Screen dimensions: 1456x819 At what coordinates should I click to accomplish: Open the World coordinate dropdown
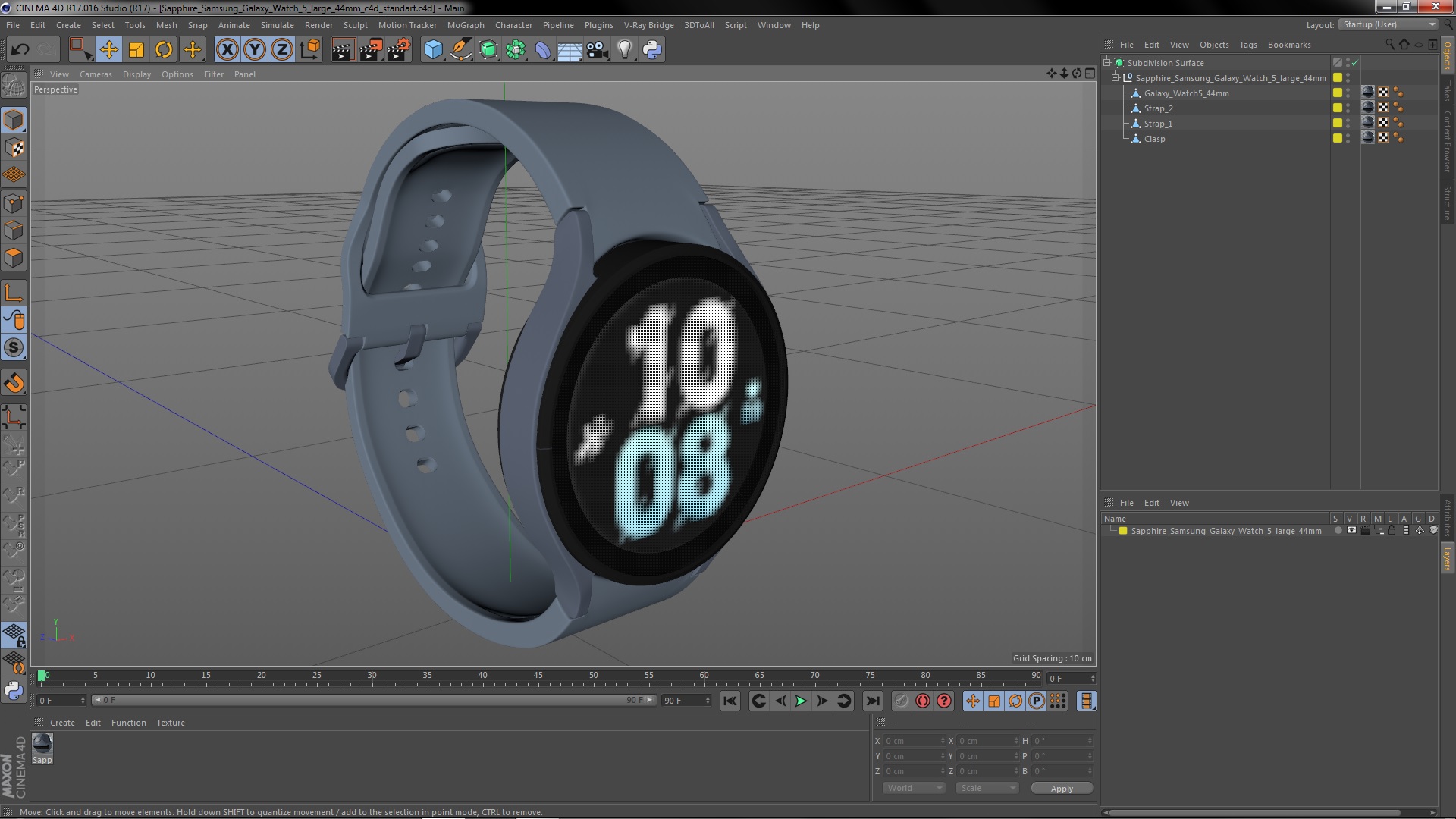point(914,789)
